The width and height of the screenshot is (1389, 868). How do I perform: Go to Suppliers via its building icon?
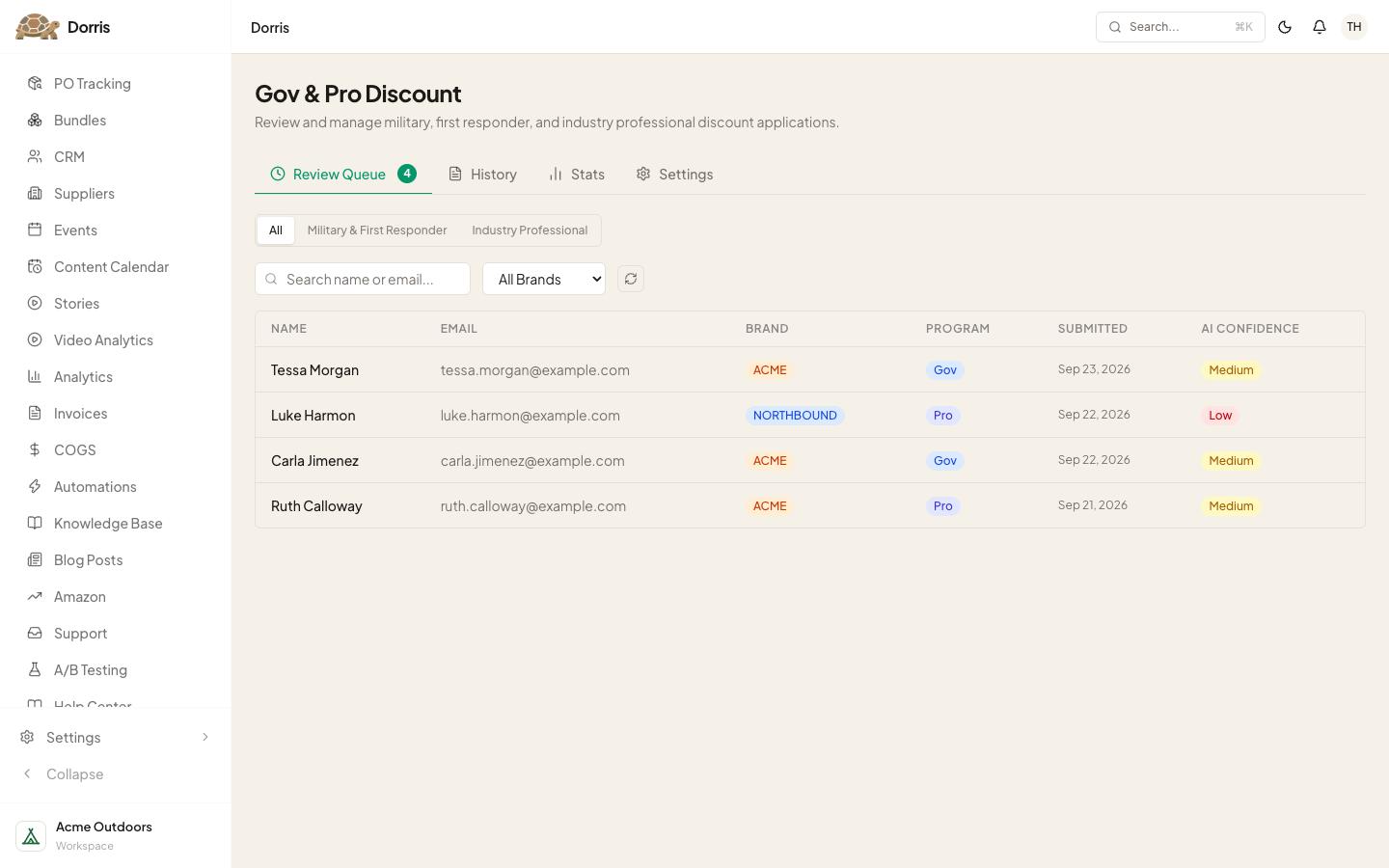[x=35, y=194]
